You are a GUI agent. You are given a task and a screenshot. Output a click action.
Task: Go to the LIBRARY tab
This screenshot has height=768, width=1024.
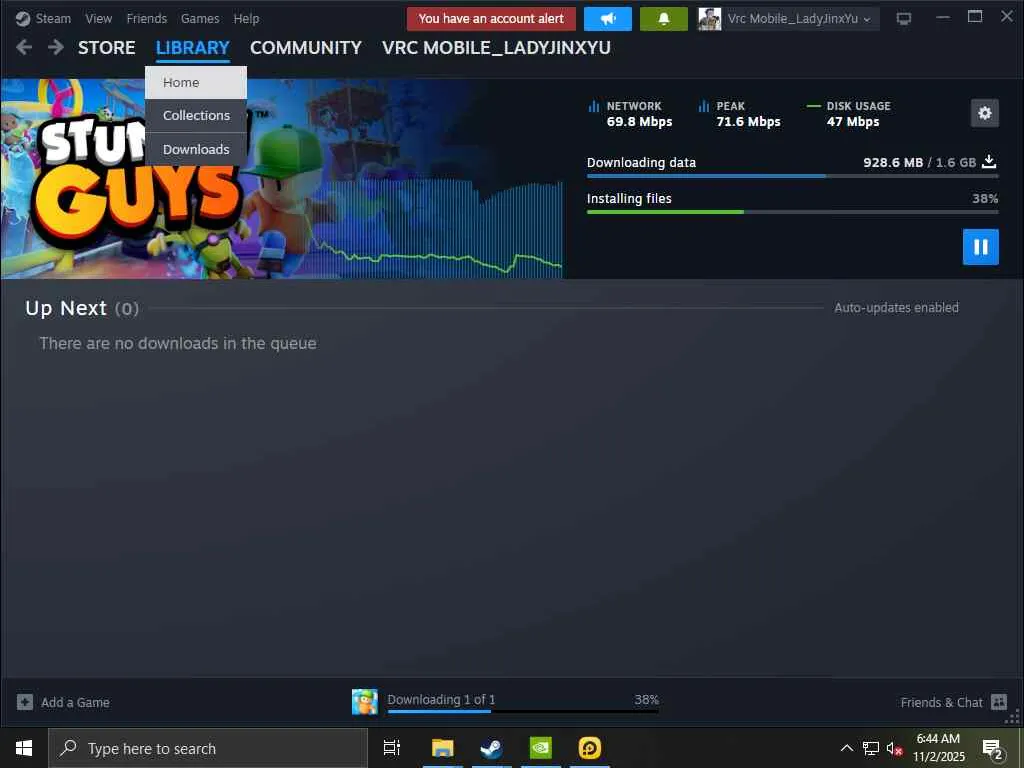(193, 48)
